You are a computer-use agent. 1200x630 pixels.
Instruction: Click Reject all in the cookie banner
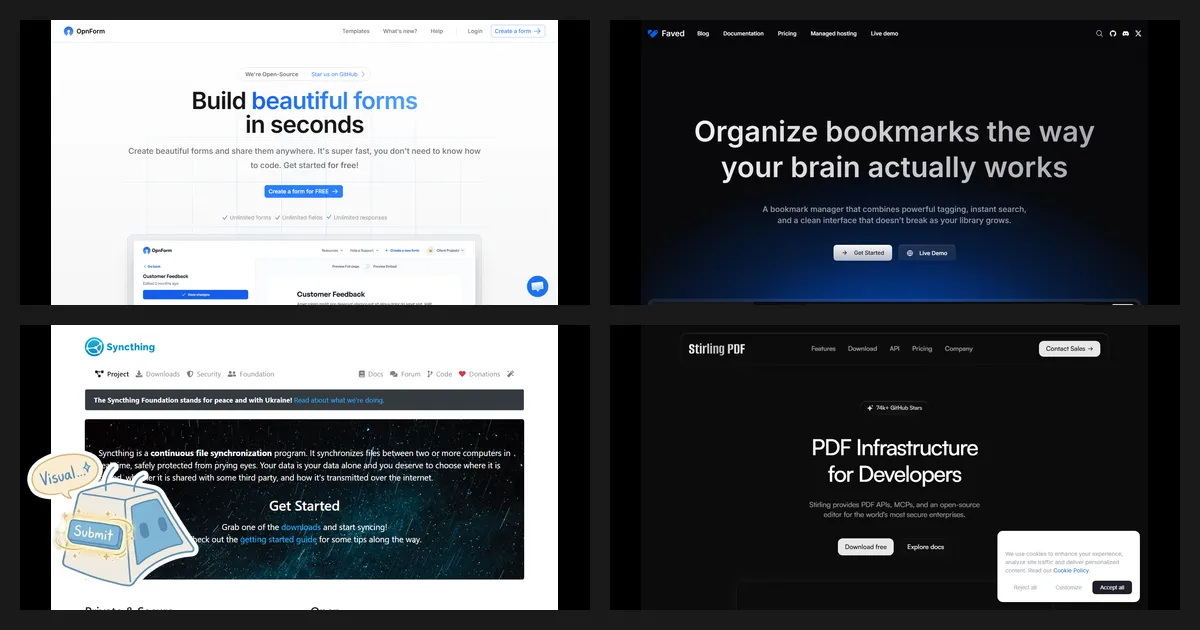click(1025, 587)
